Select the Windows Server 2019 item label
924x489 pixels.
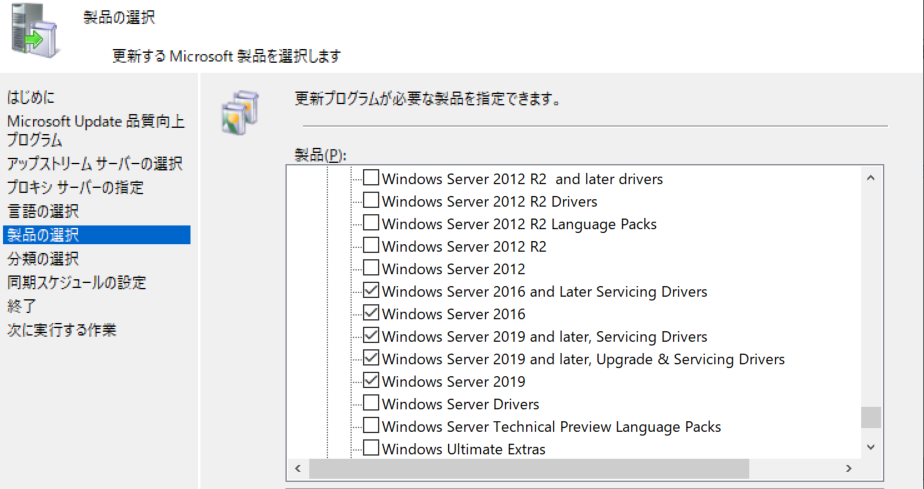[x=453, y=382]
